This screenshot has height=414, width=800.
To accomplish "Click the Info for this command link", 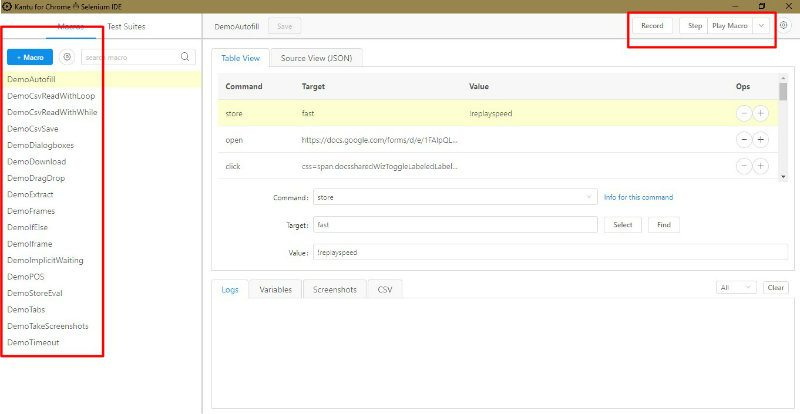I will coord(638,197).
